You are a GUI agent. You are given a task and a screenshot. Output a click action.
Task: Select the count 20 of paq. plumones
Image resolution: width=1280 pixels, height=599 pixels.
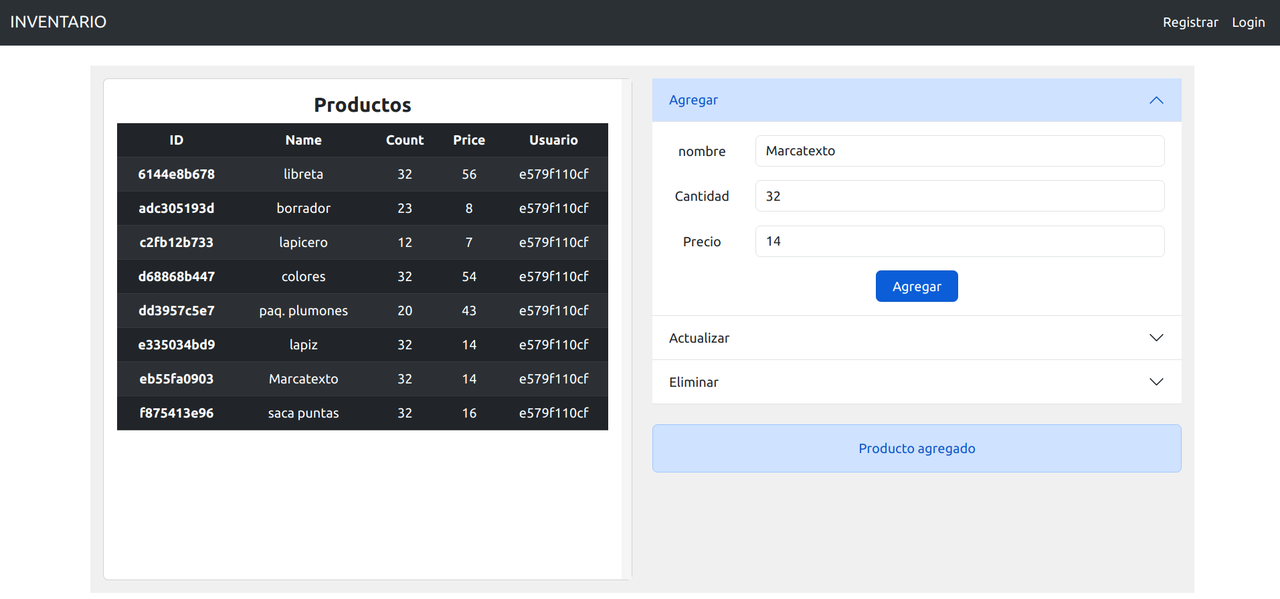point(405,310)
